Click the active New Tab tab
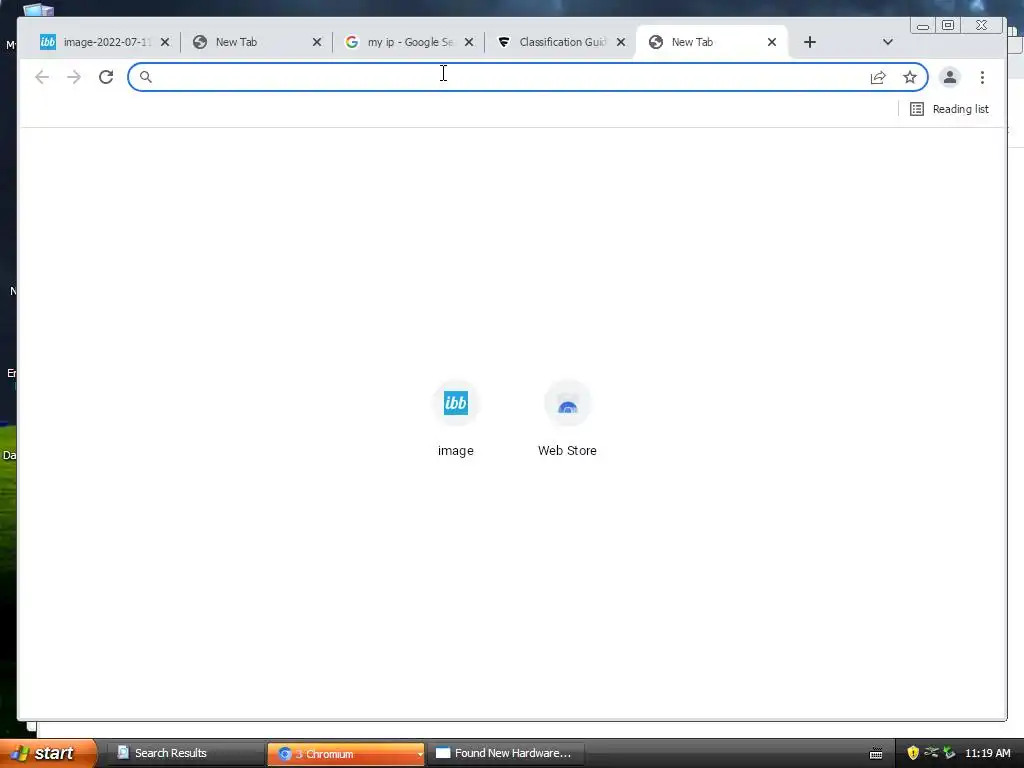This screenshot has width=1024, height=768. click(712, 42)
